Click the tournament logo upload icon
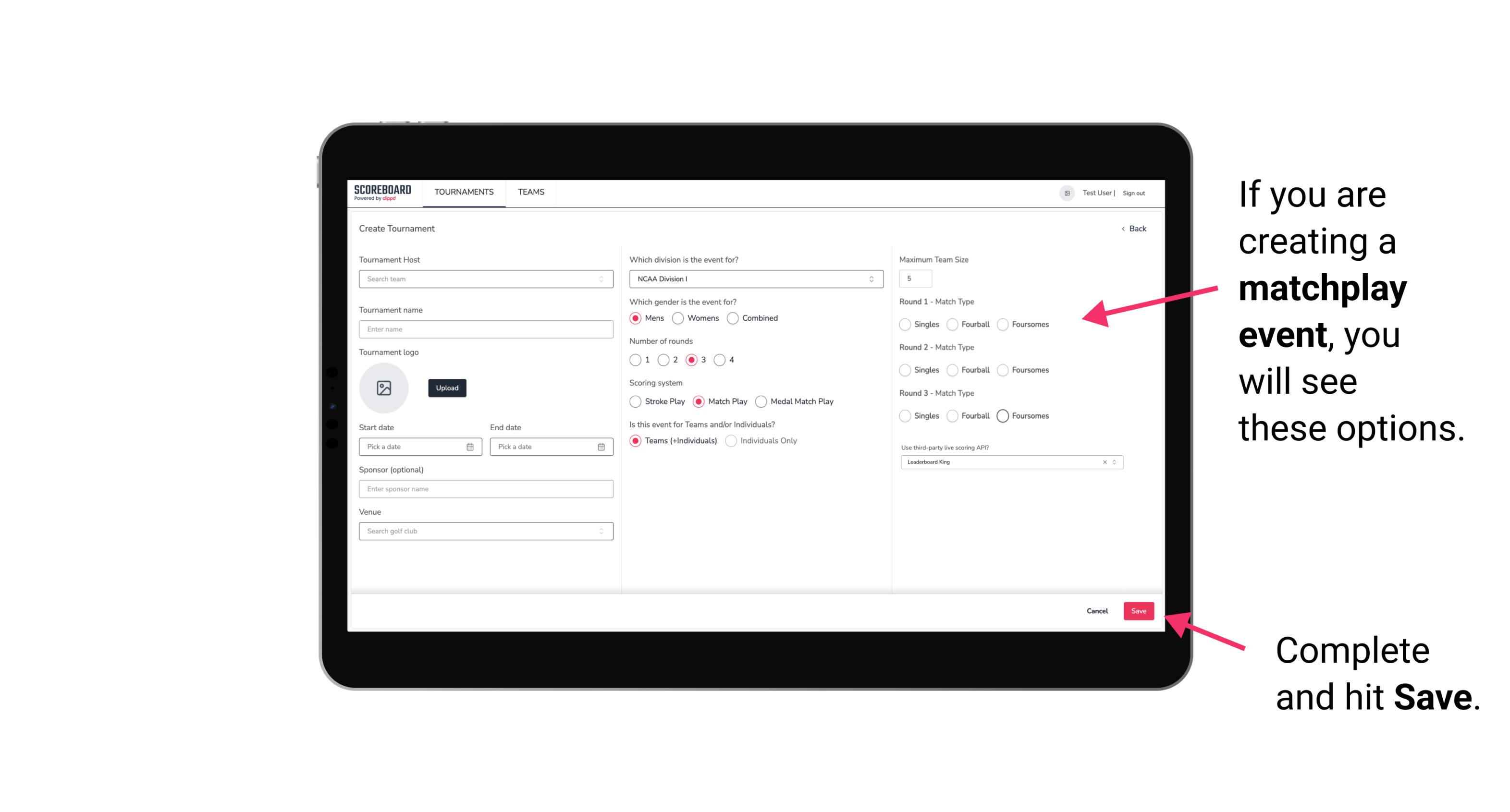The width and height of the screenshot is (1510, 812). [x=385, y=388]
